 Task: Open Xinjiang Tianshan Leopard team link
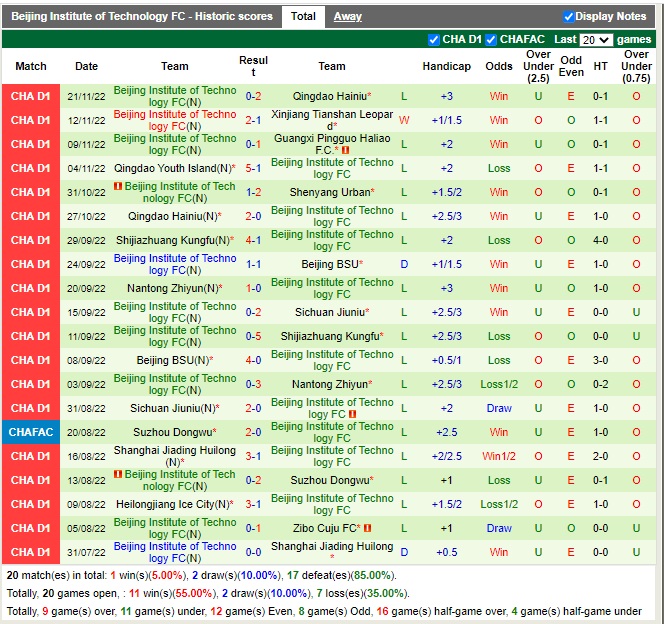pyautogui.click(x=332, y=120)
